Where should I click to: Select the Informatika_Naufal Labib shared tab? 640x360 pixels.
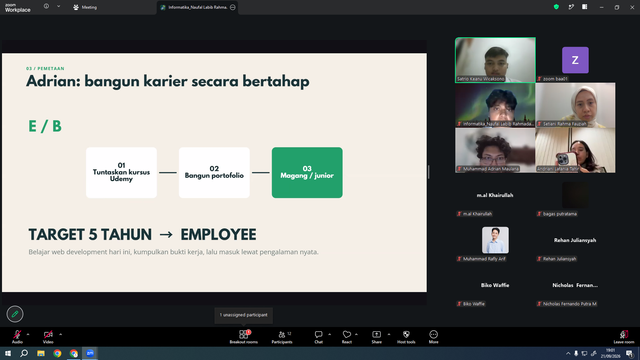198,7
